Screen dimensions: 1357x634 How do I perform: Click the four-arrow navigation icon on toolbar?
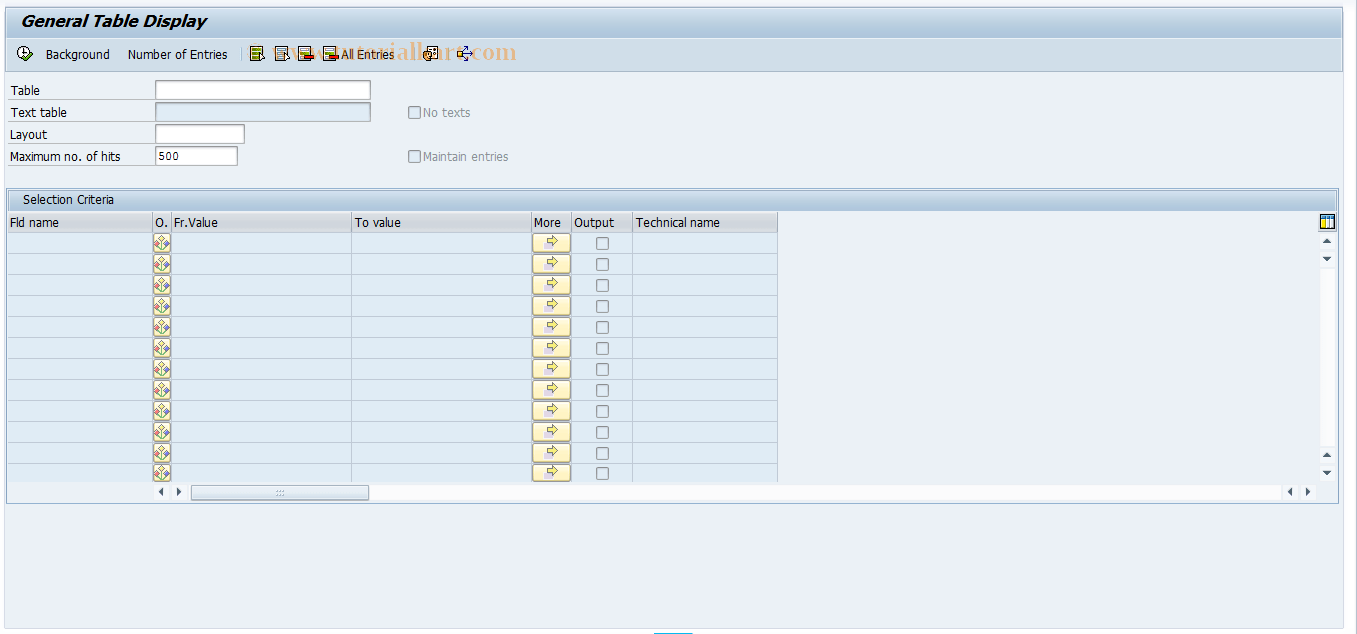click(465, 54)
